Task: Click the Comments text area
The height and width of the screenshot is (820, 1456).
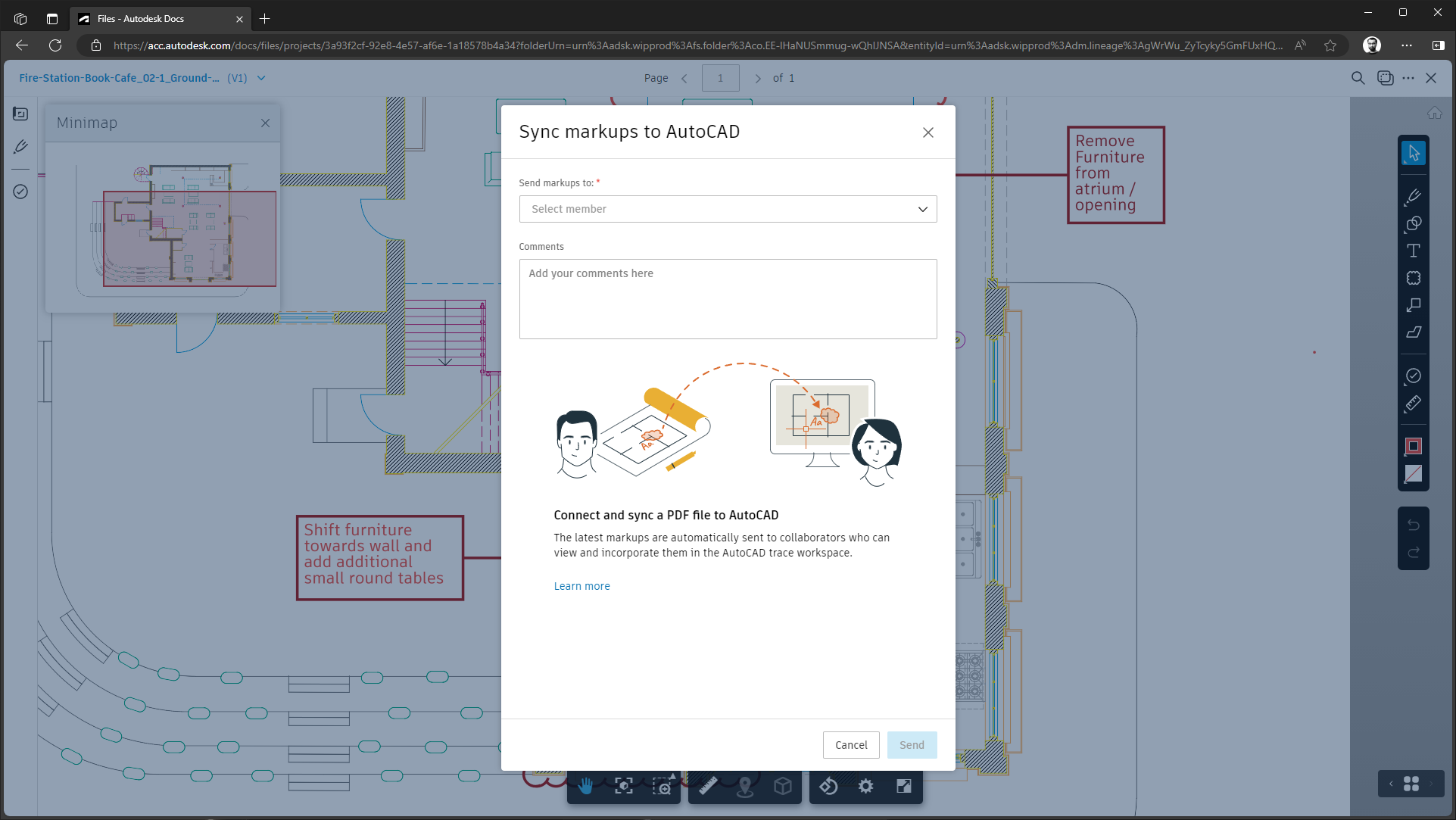Action: pyautogui.click(x=728, y=299)
